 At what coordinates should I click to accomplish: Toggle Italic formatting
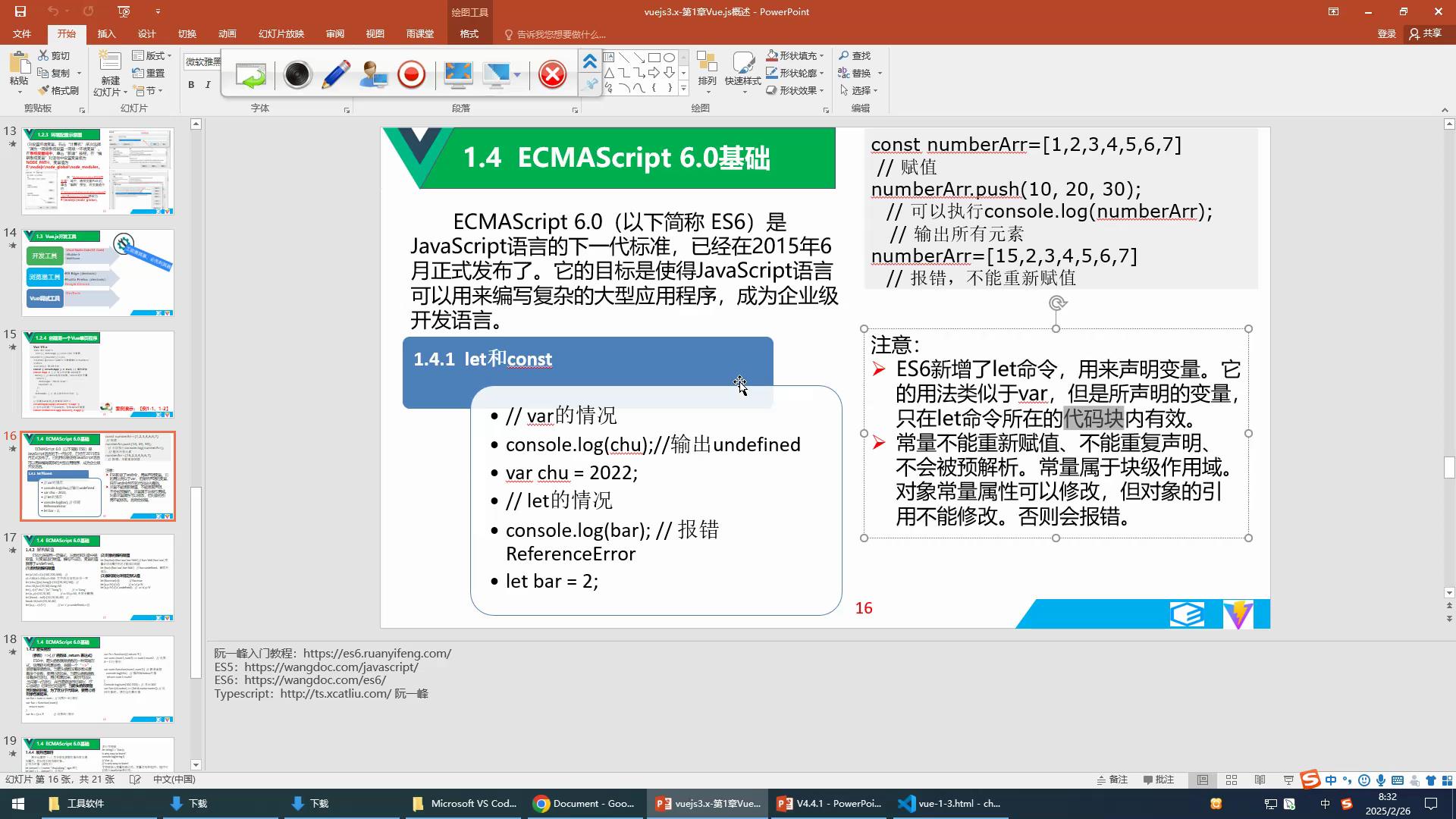[x=208, y=85]
